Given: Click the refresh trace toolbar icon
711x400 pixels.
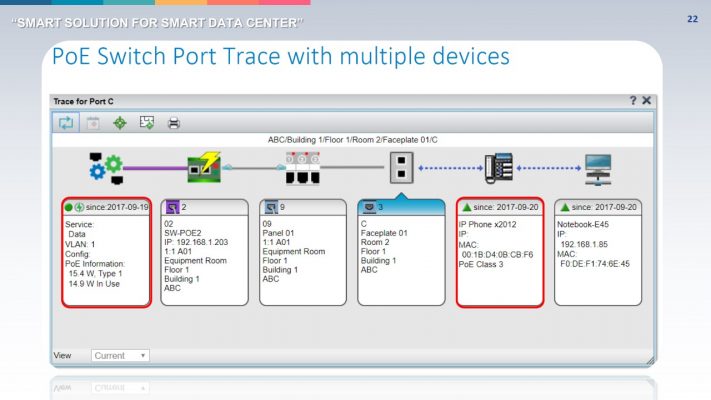Looking at the screenshot, I should coord(66,123).
